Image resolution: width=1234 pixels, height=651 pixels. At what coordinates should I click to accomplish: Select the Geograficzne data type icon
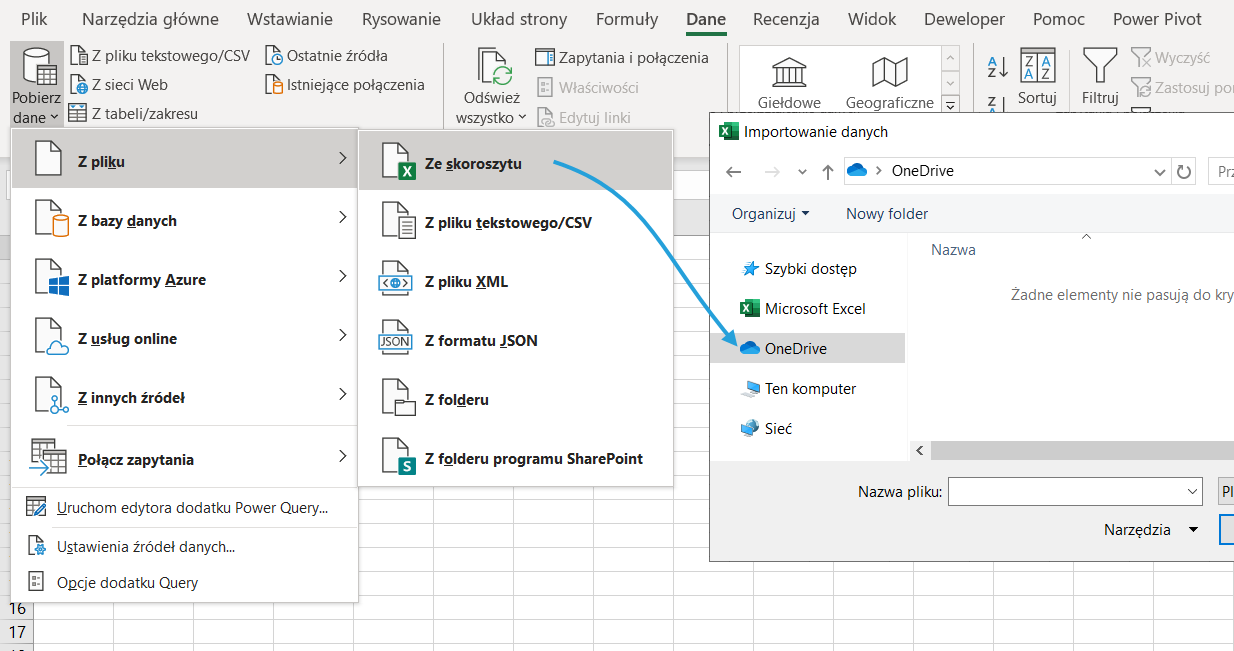coord(889,73)
